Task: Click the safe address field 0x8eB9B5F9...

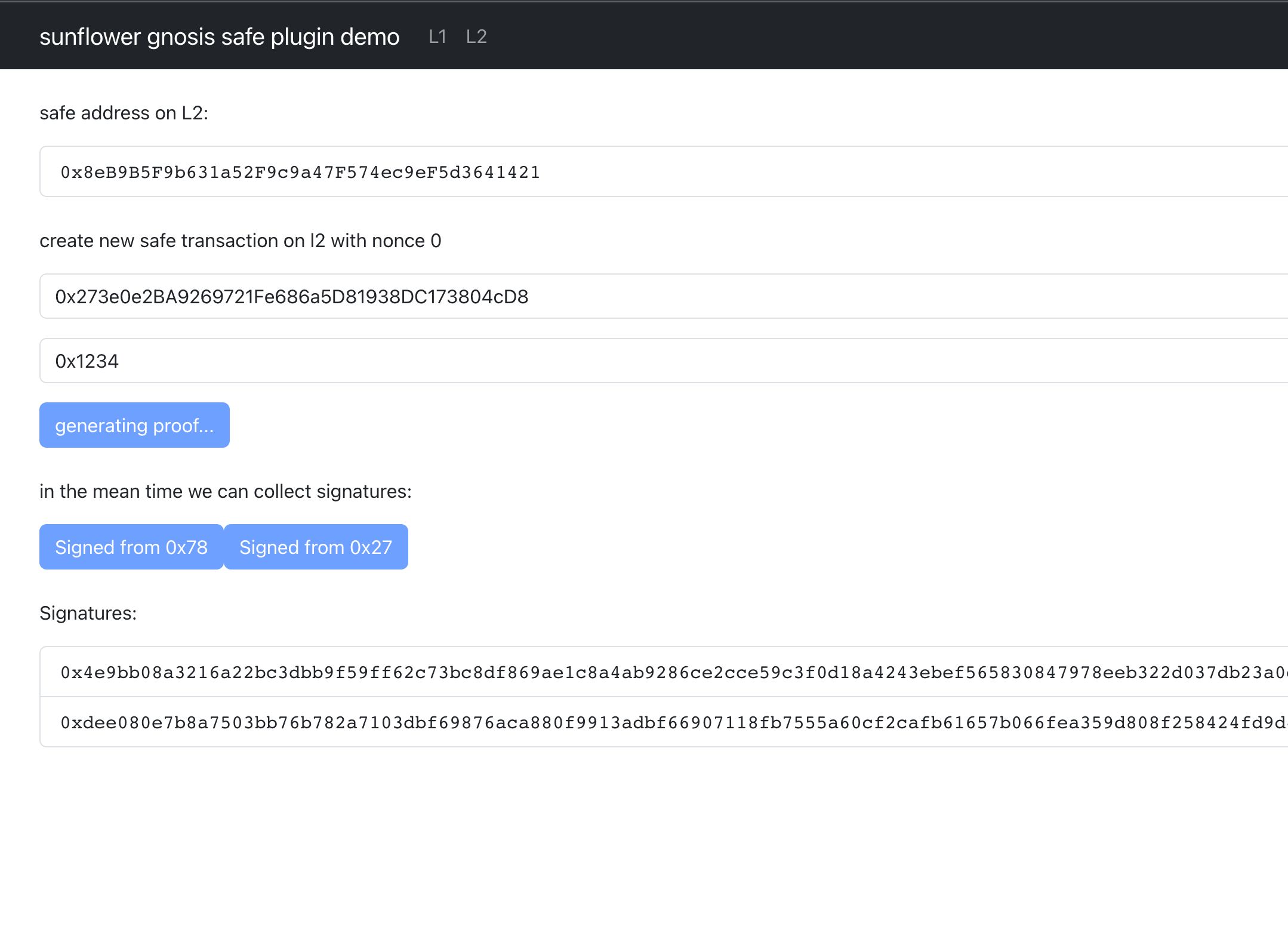Action: tap(664, 171)
